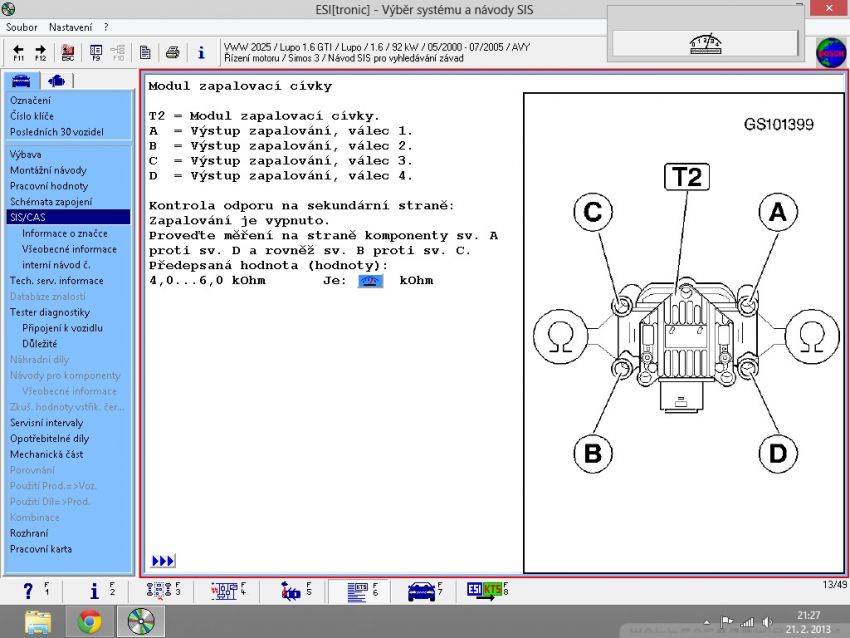The image size is (850, 638).
Task: Click the circled B label in coil diagram
Action: point(593,453)
